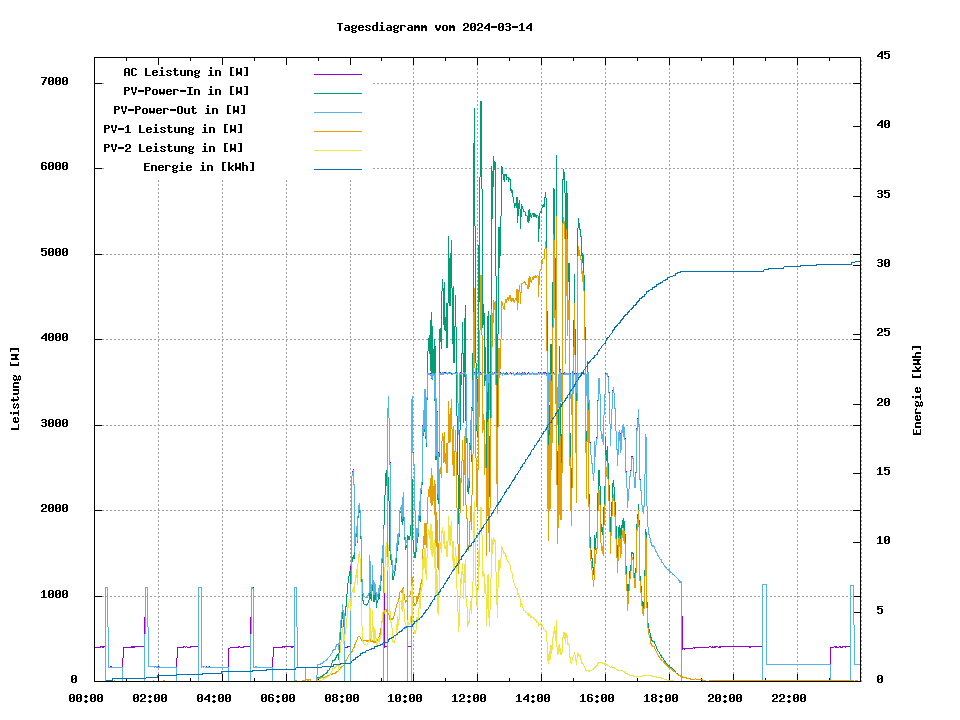Click the right axis title Energie [kWh]

pyautogui.click(x=918, y=390)
